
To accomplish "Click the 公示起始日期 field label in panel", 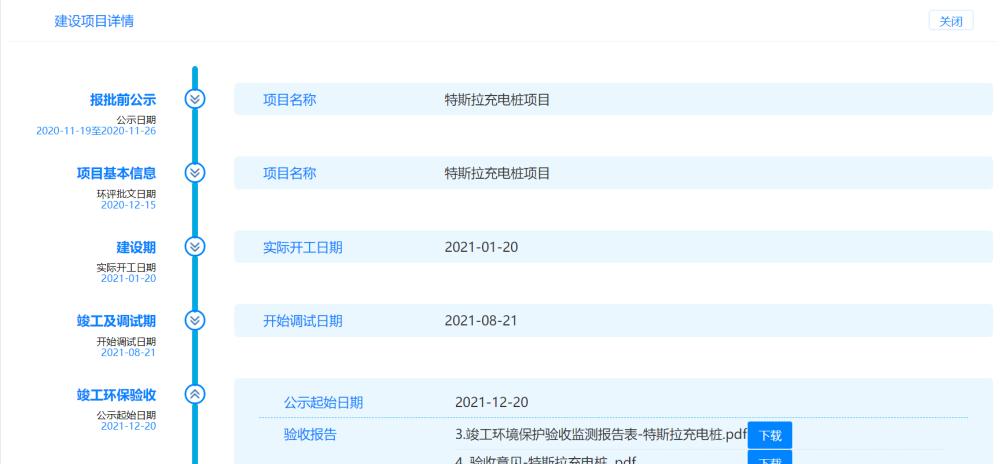I will (323, 402).
